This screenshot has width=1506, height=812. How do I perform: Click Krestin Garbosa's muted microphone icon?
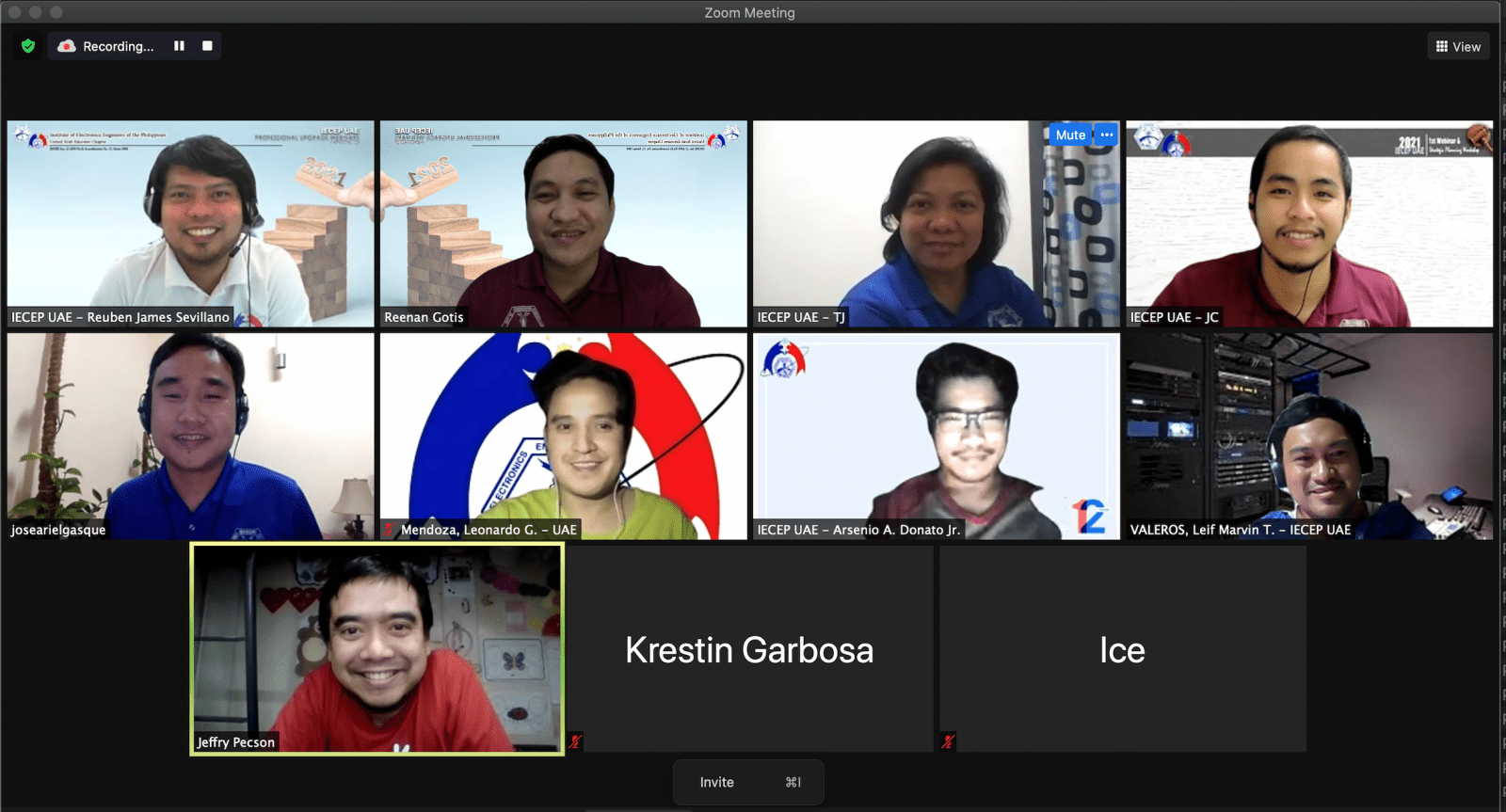tap(575, 741)
